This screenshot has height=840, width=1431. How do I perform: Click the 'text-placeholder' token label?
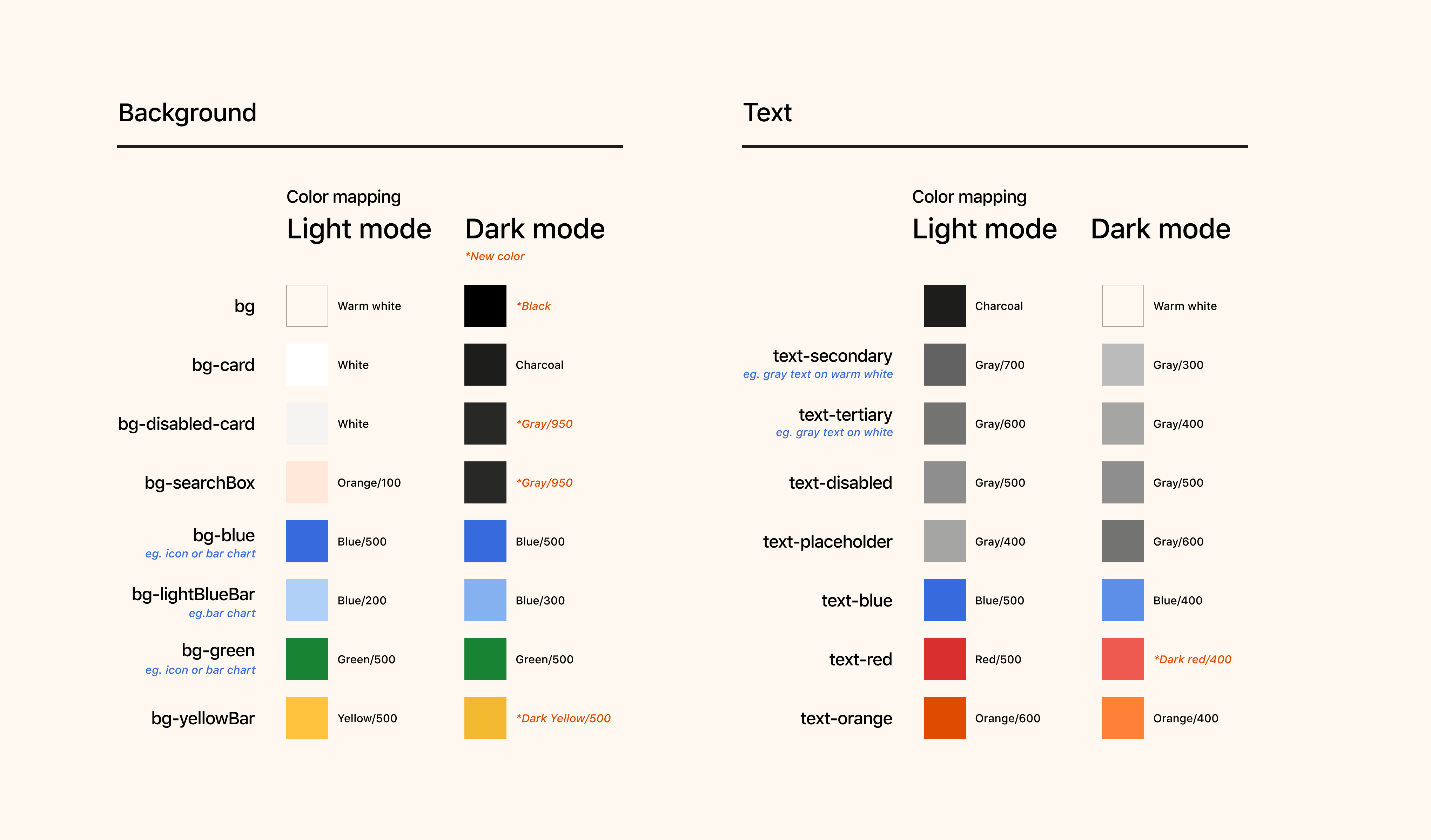827,542
